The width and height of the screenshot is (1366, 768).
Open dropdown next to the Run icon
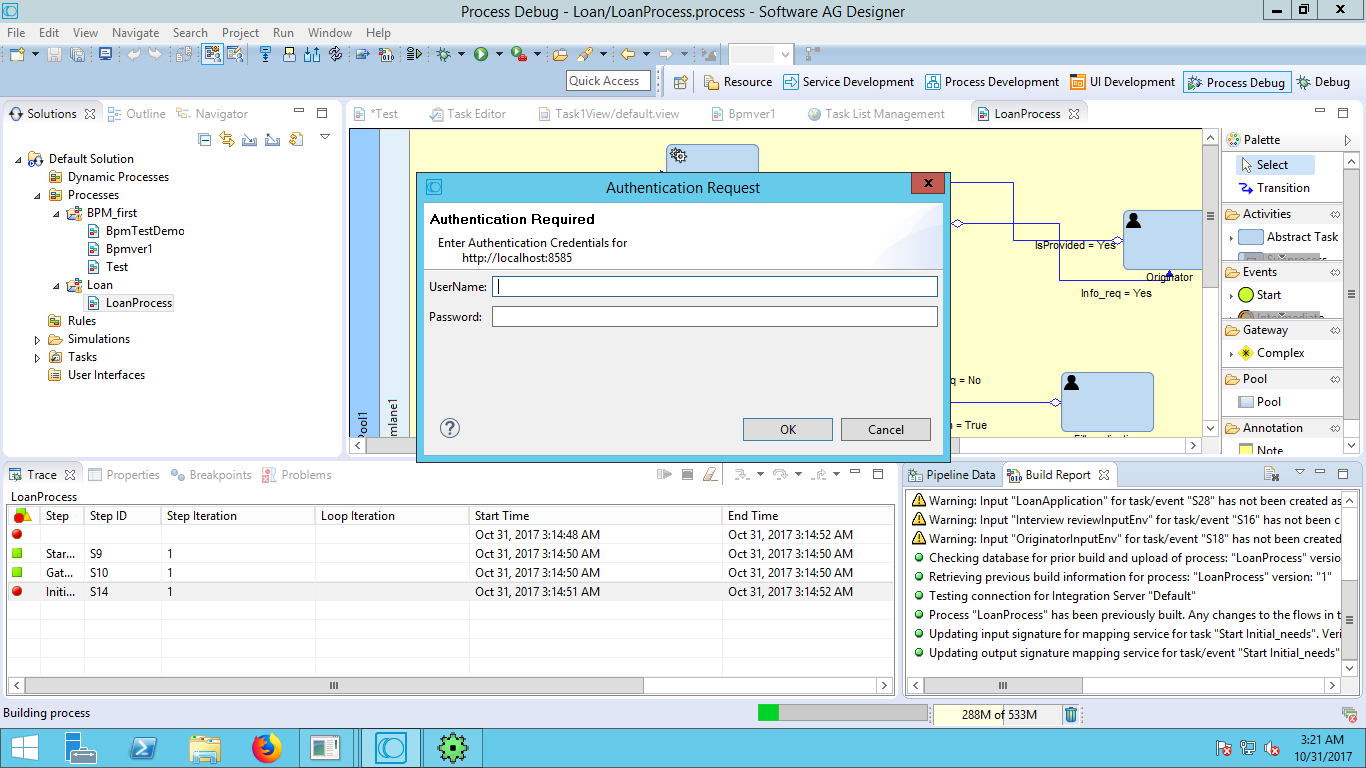pos(498,55)
